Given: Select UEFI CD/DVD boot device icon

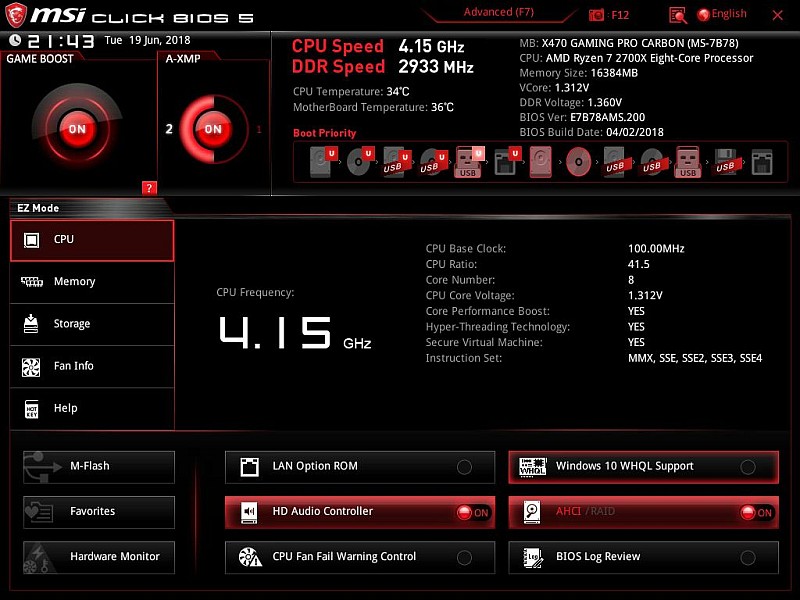Looking at the screenshot, I should 360,162.
